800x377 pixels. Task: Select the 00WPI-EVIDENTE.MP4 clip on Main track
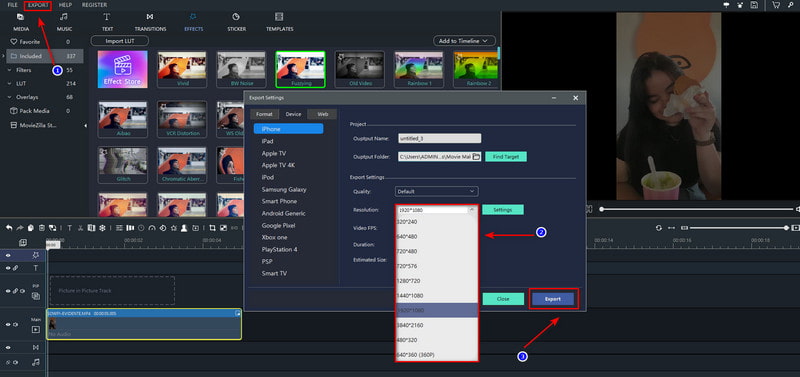pos(144,324)
